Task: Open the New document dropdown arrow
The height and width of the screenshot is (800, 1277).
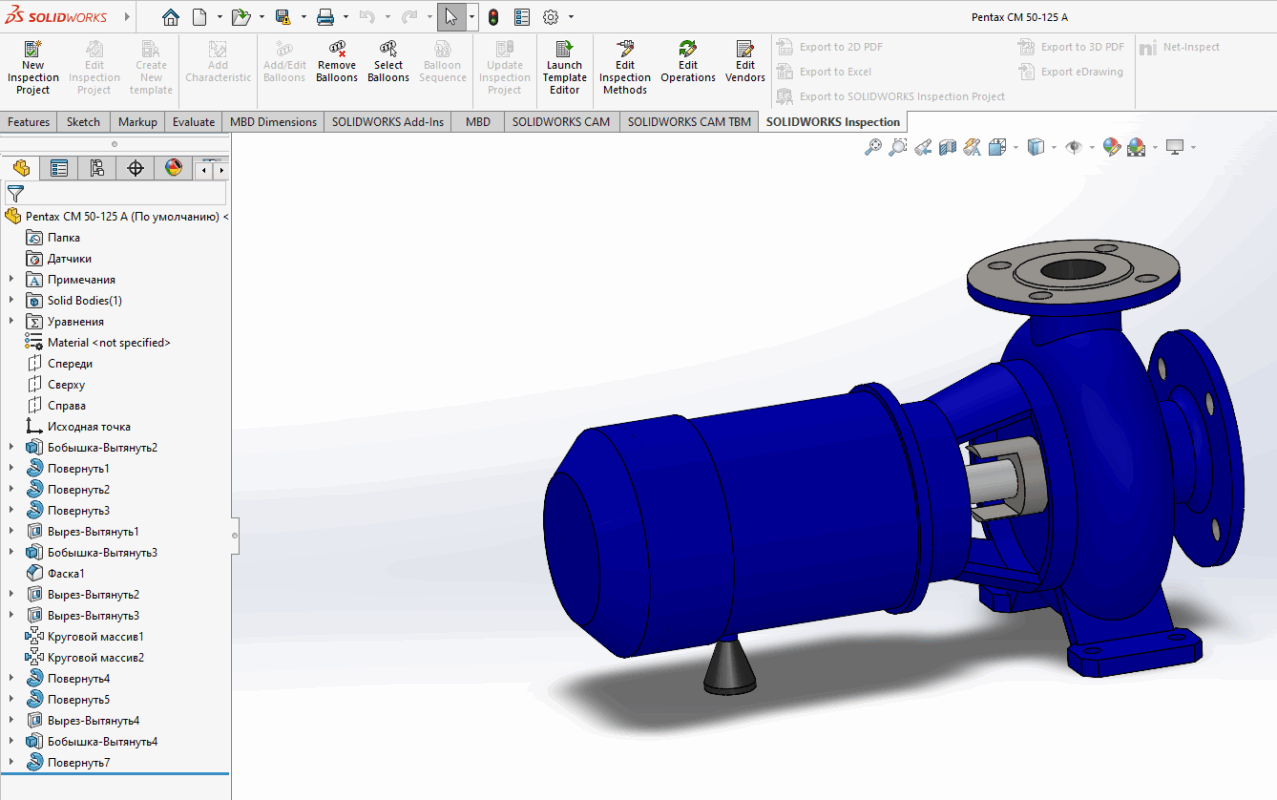Action: point(219,17)
